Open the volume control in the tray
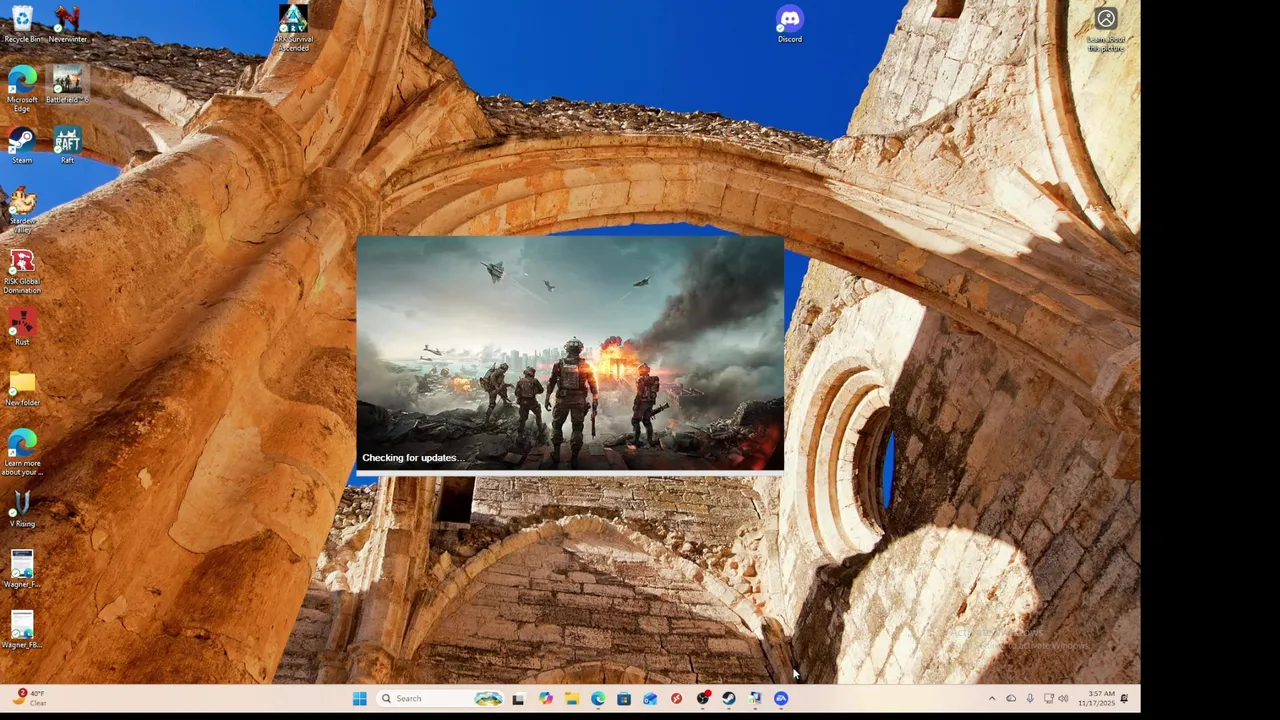This screenshot has height=720, width=1280. 1063,698
